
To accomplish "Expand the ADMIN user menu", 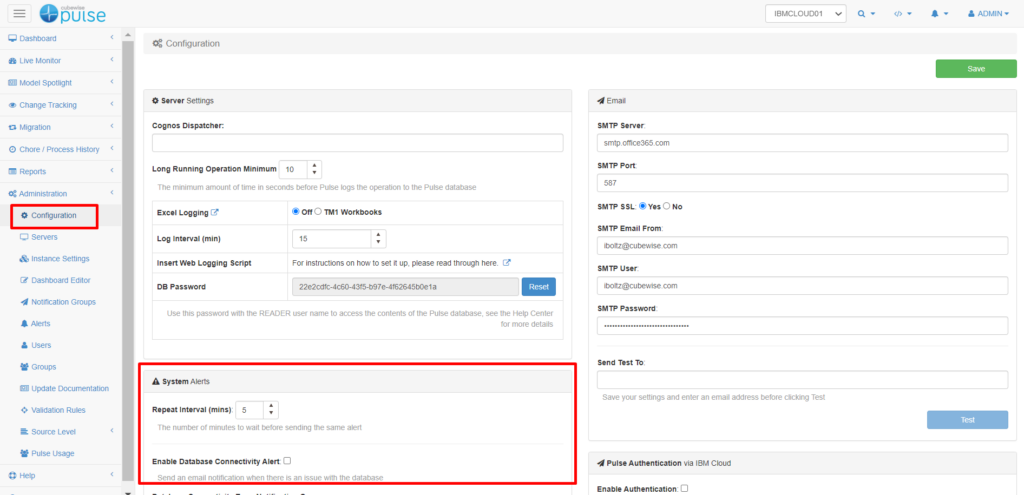I will point(989,14).
